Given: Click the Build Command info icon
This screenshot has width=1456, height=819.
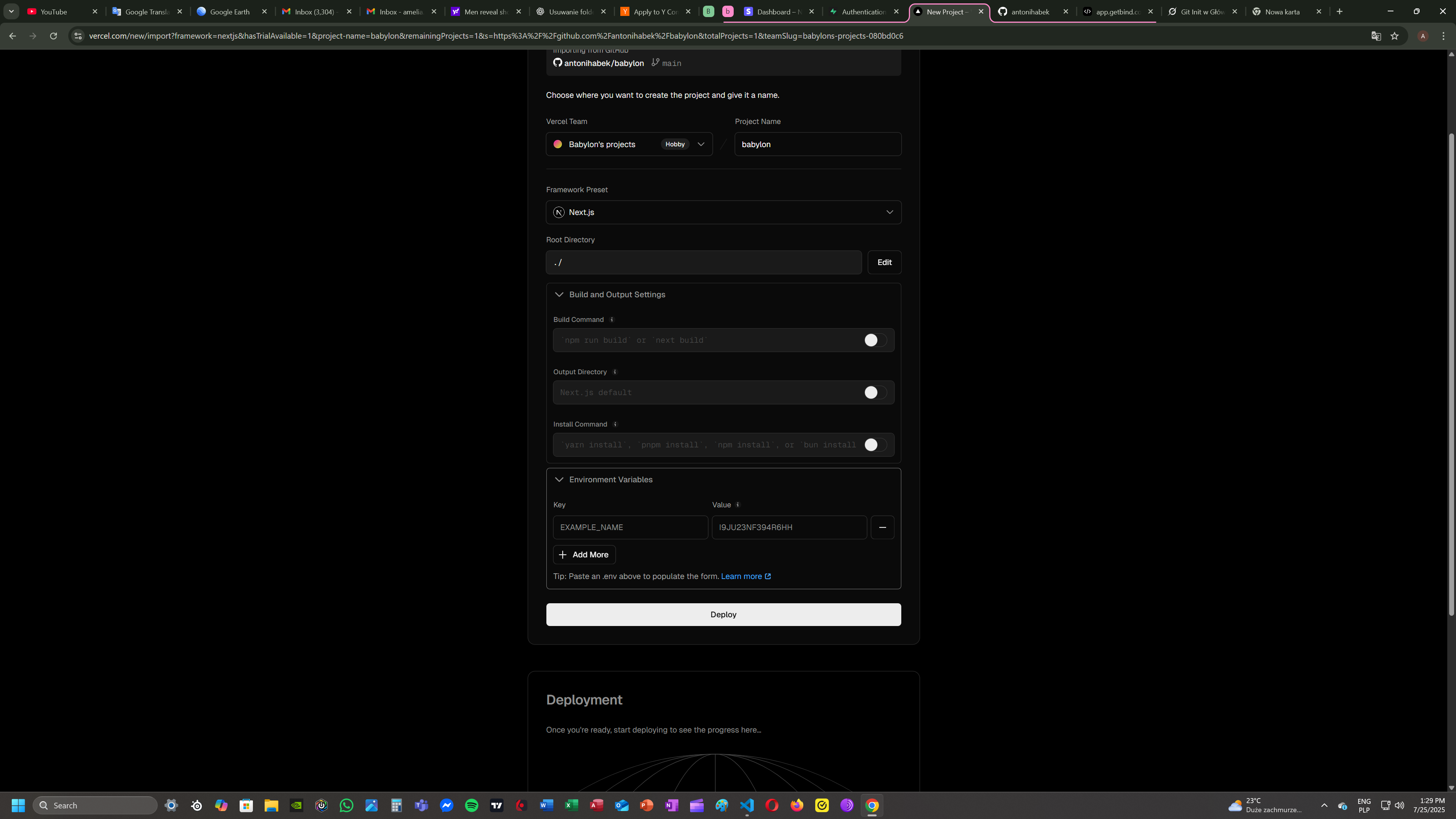Looking at the screenshot, I should click(612, 319).
